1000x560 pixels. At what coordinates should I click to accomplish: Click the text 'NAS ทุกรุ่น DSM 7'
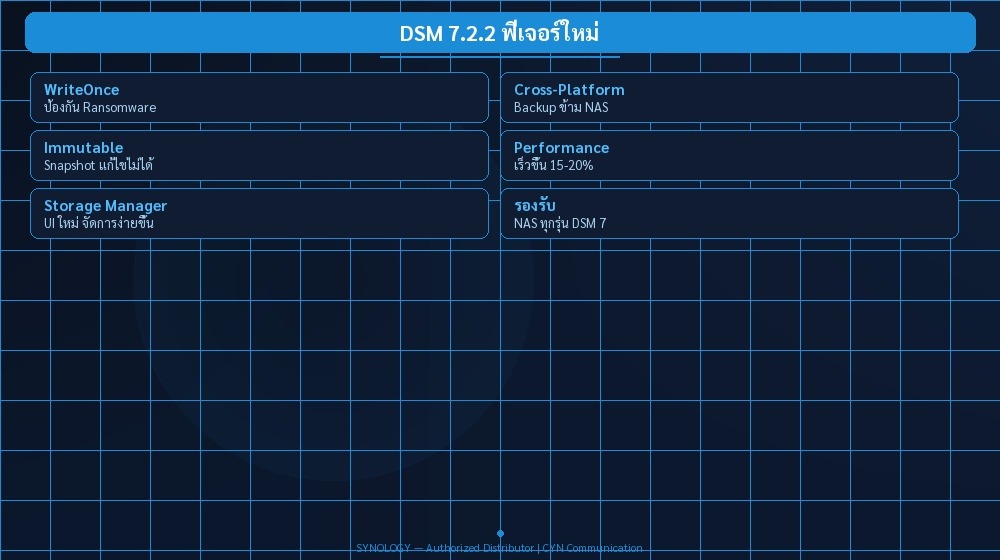pyautogui.click(x=560, y=223)
